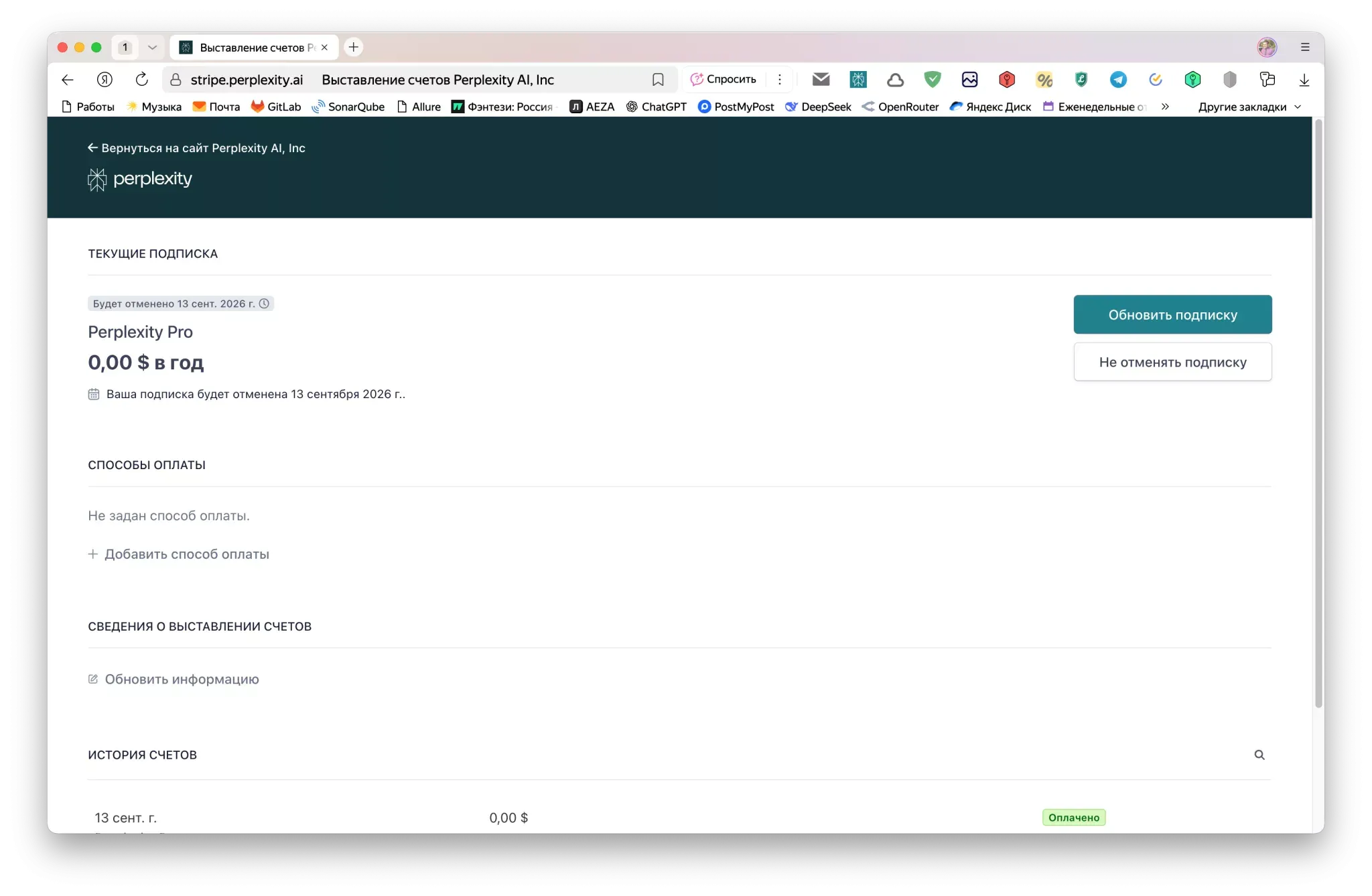Click the Оплачено status badge
This screenshot has height=896, width=1372.
1074,818
